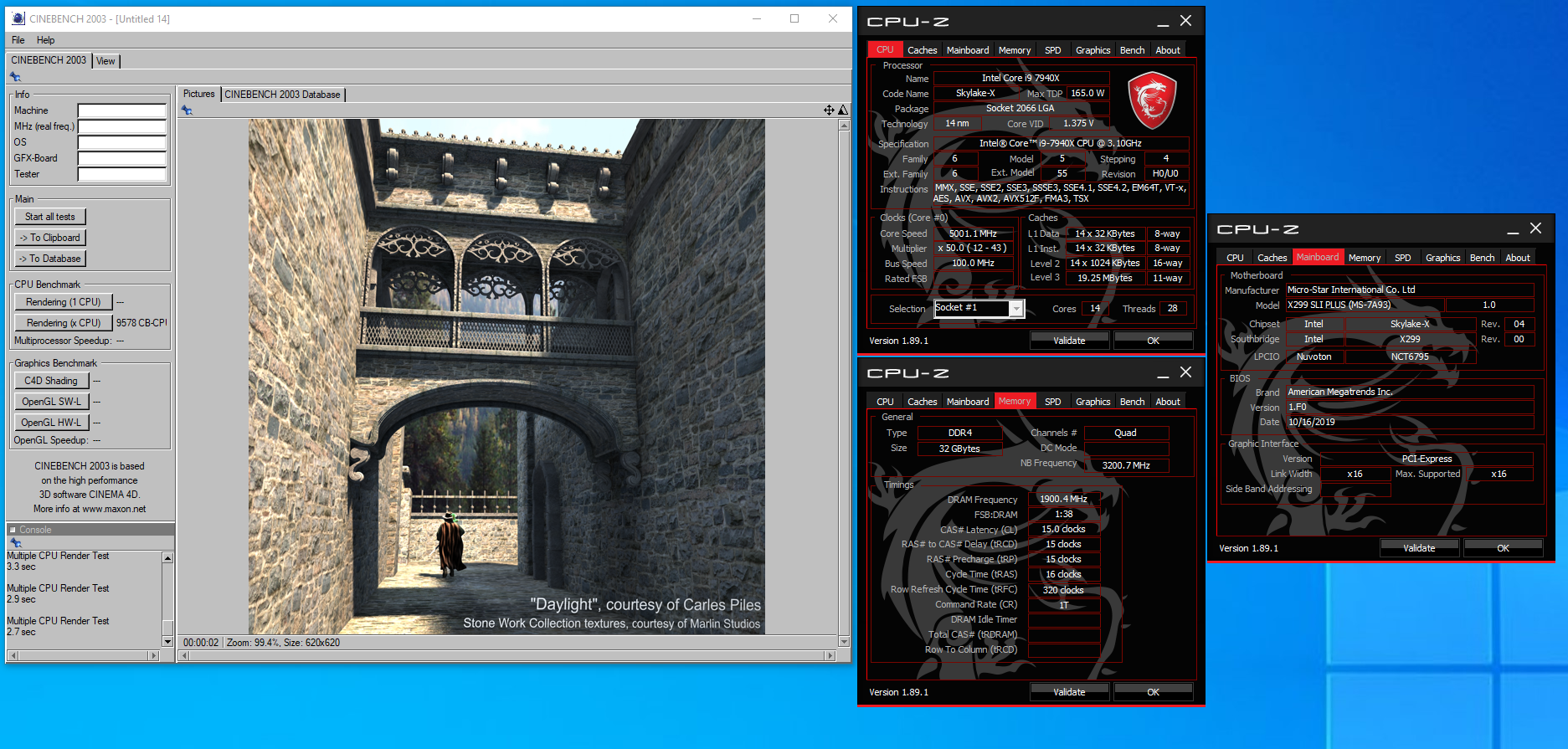Open Caches tab in the top CPU-Z window
Screen dimensions: 1568x749
pyautogui.click(x=922, y=50)
